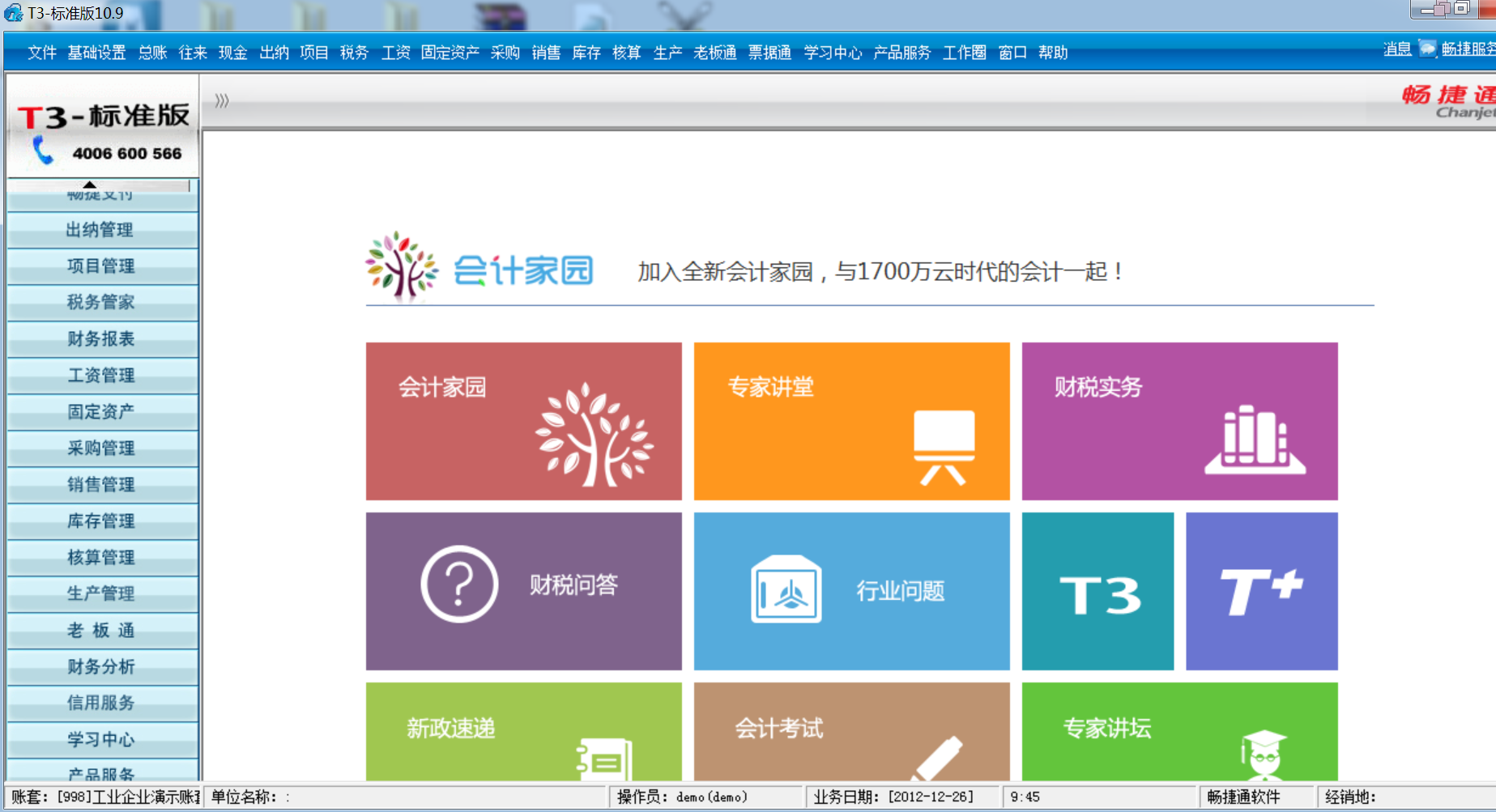Viewport: 1496px width, 812px height.
Task: Open the 产品服务 menu in the menu bar
Action: (x=902, y=53)
